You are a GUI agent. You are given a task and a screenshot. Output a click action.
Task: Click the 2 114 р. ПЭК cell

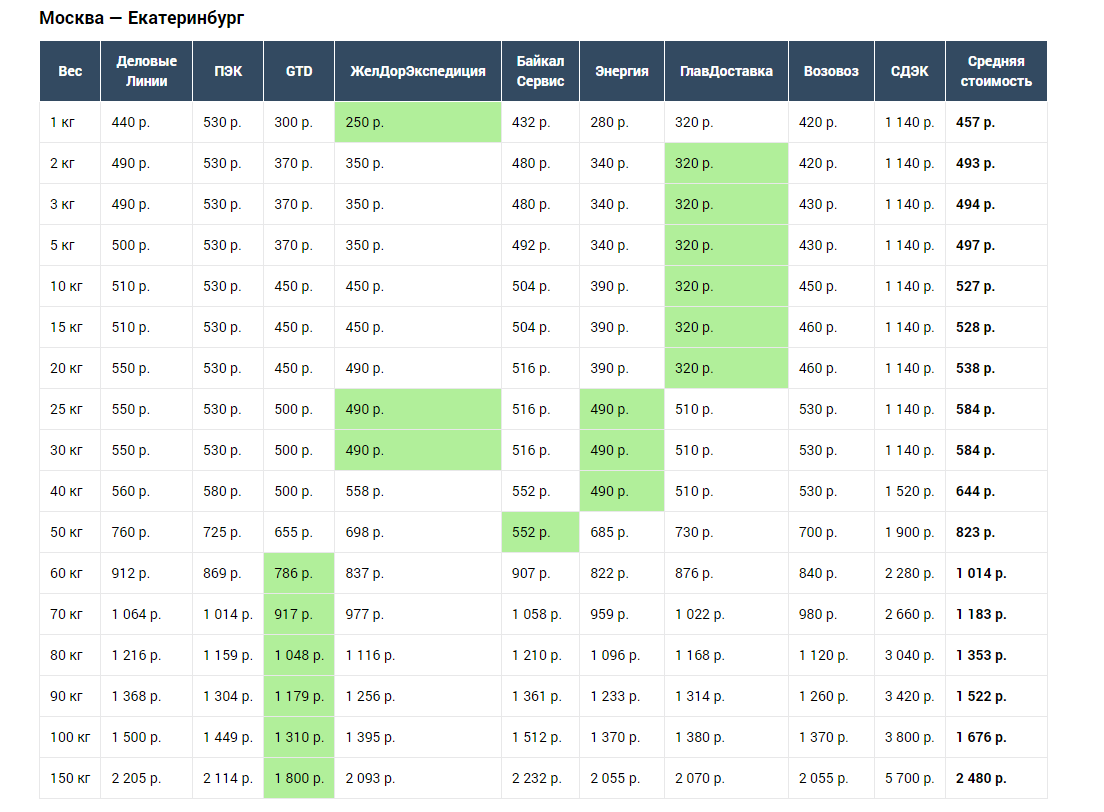click(227, 778)
